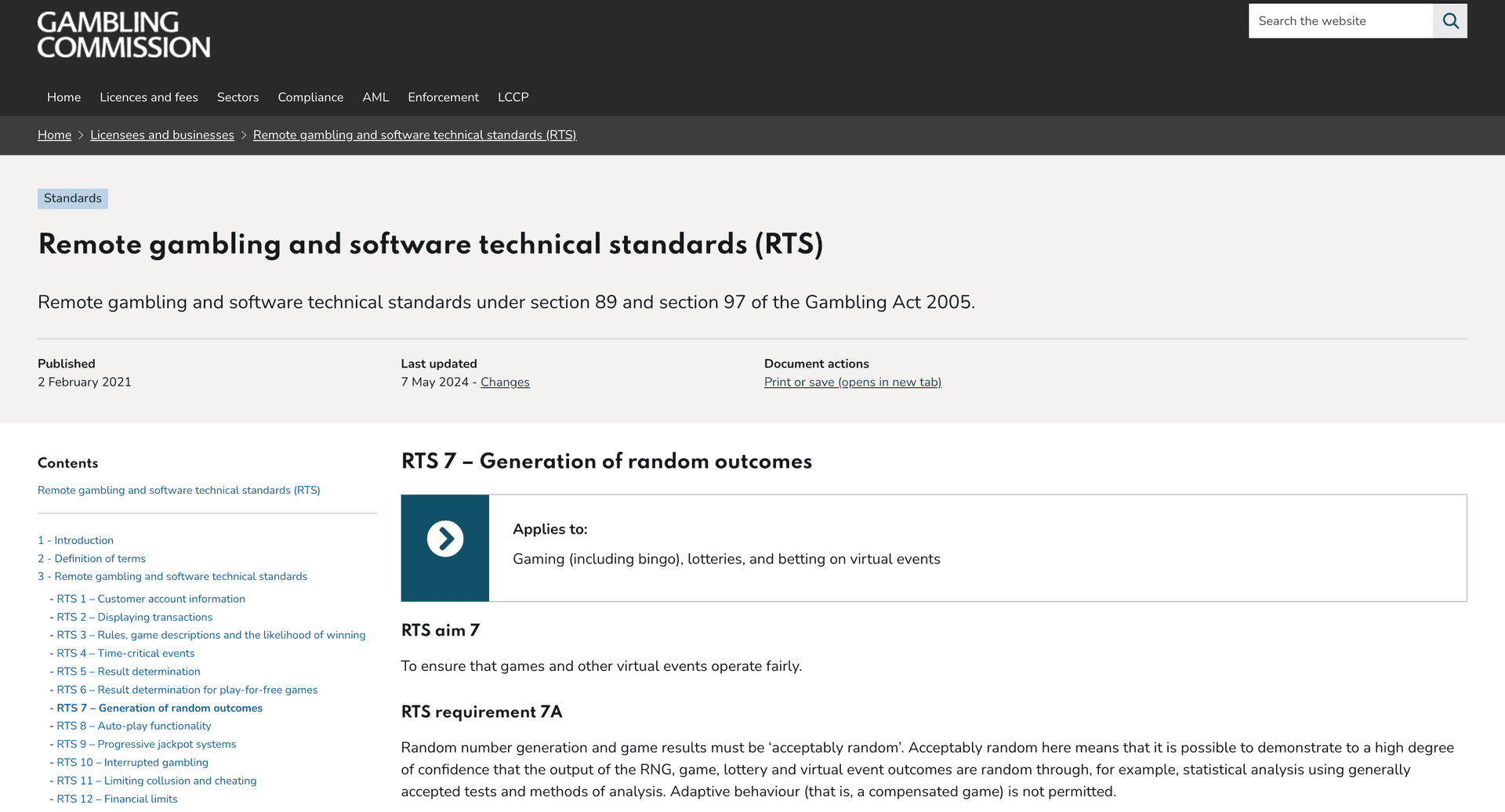Open the AML menu item
Viewport: 1505px width, 812px height.
375,97
